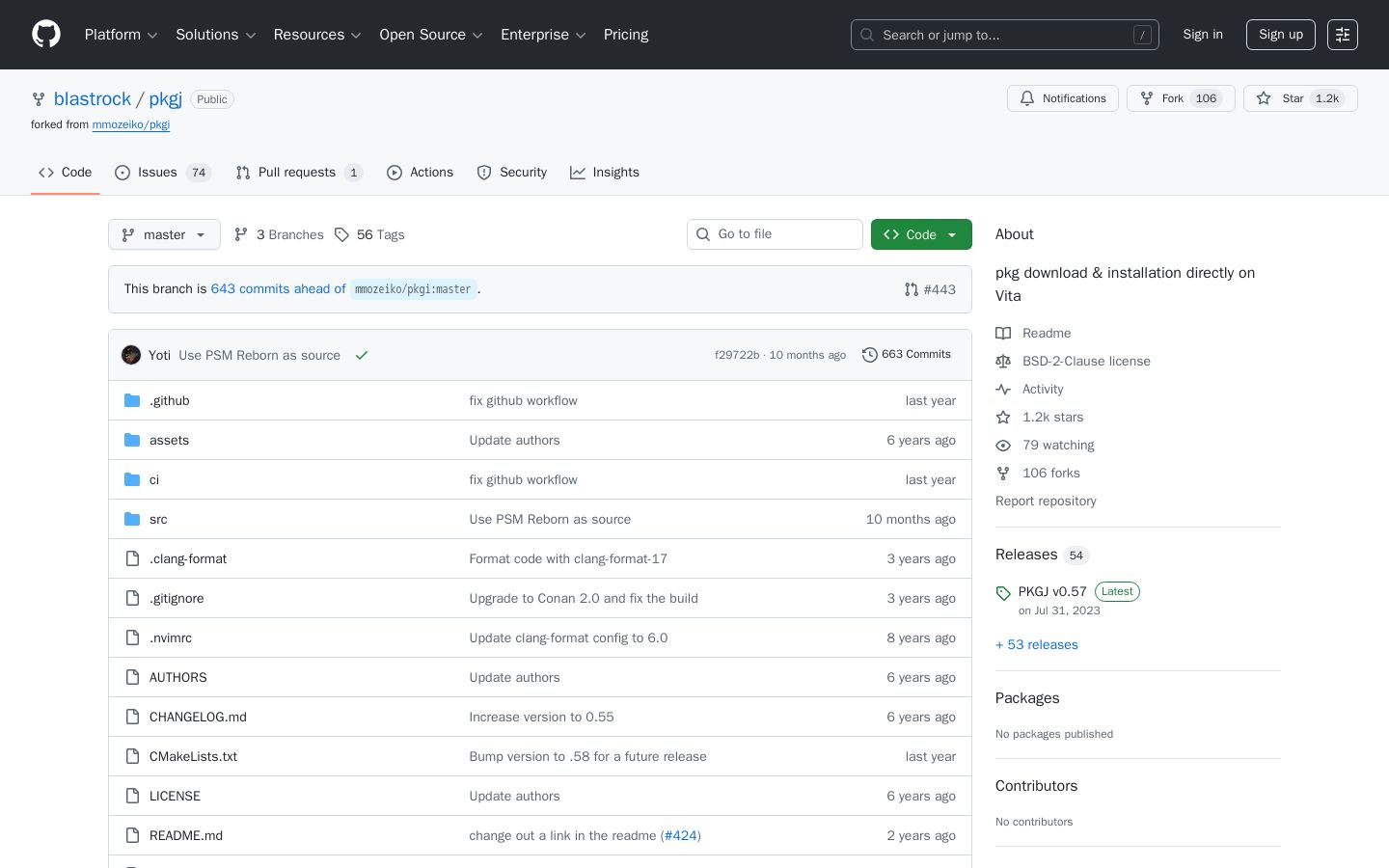Image resolution: width=1389 pixels, height=868 pixels.
Task: Sign in to GitHub
Action: click(x=1203, y=35)
